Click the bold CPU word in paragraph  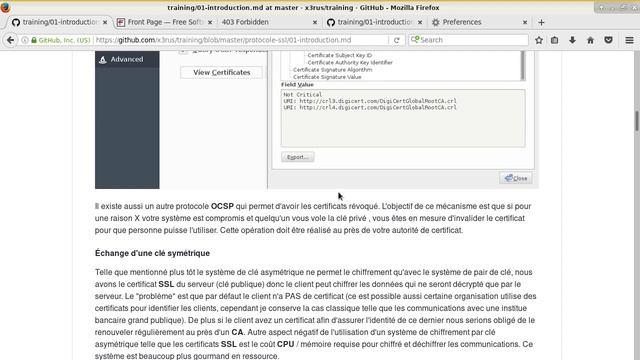[x=285, y=344]
